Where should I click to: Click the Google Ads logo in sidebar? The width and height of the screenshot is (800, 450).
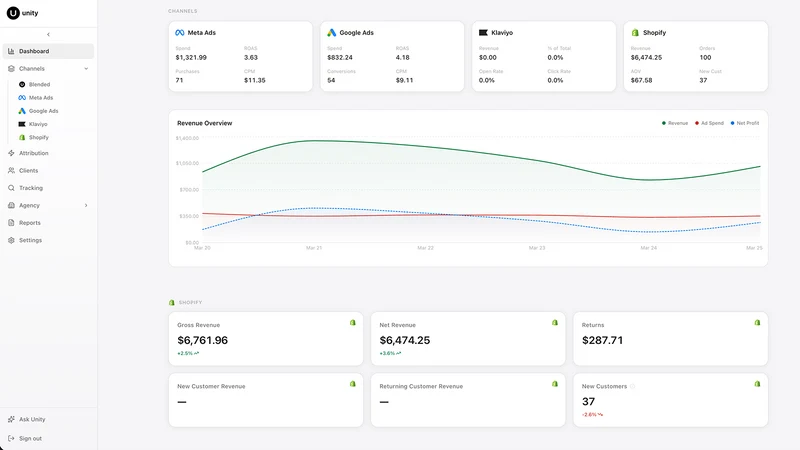(22, 111)
